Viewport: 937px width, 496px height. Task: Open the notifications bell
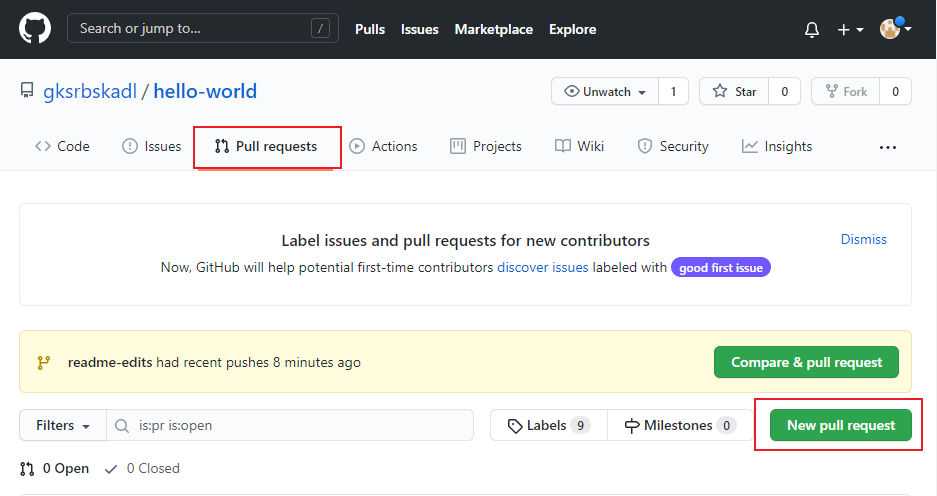pos(812,29)
